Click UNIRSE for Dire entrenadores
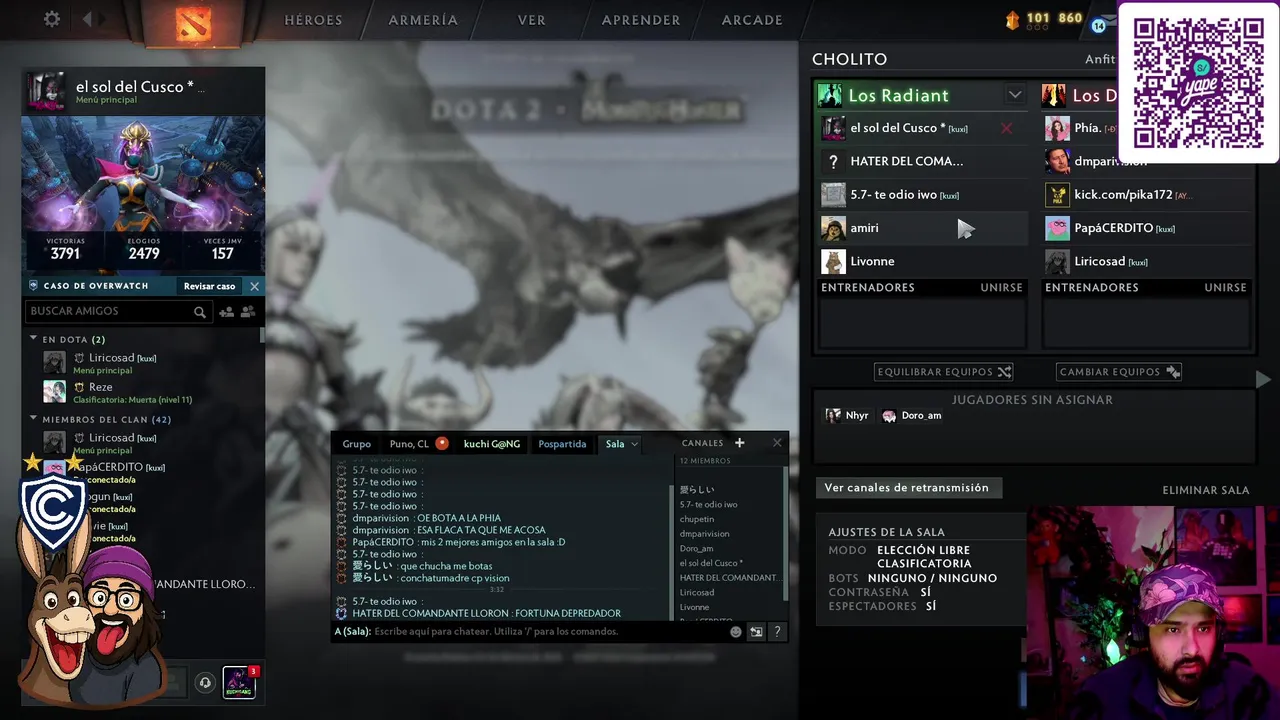 click(x=1225, y=287)
